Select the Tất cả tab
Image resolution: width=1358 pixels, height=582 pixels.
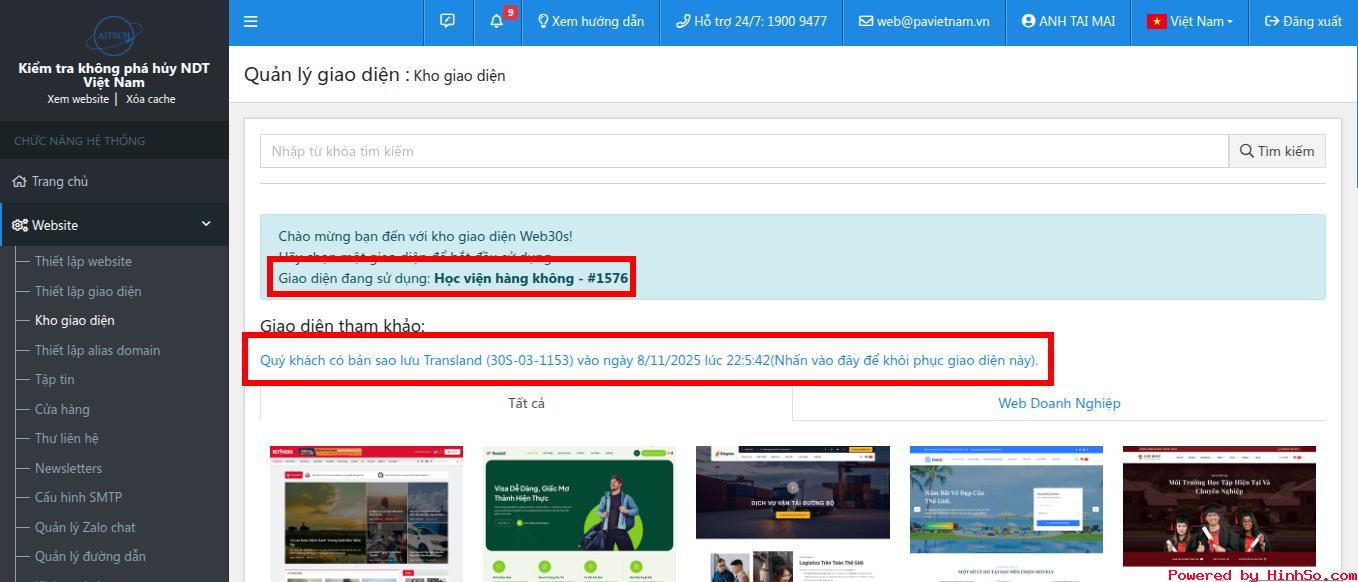pos(526,403)
